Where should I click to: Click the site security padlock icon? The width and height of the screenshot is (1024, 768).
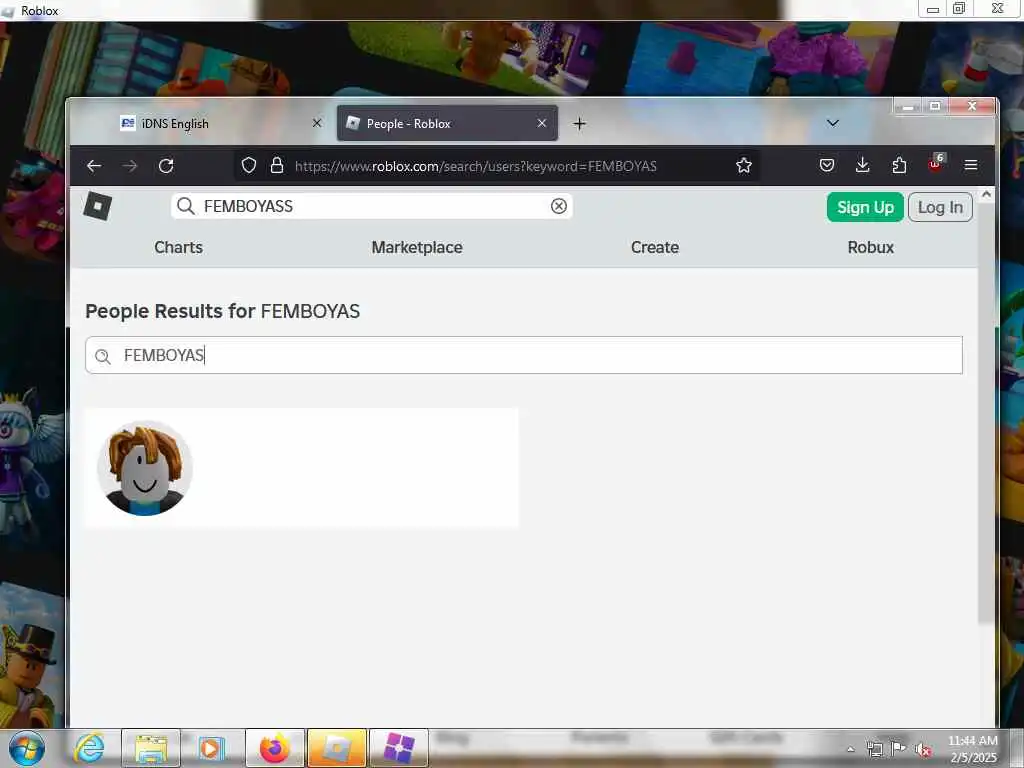pyautogui.click(x=277, y=166)
